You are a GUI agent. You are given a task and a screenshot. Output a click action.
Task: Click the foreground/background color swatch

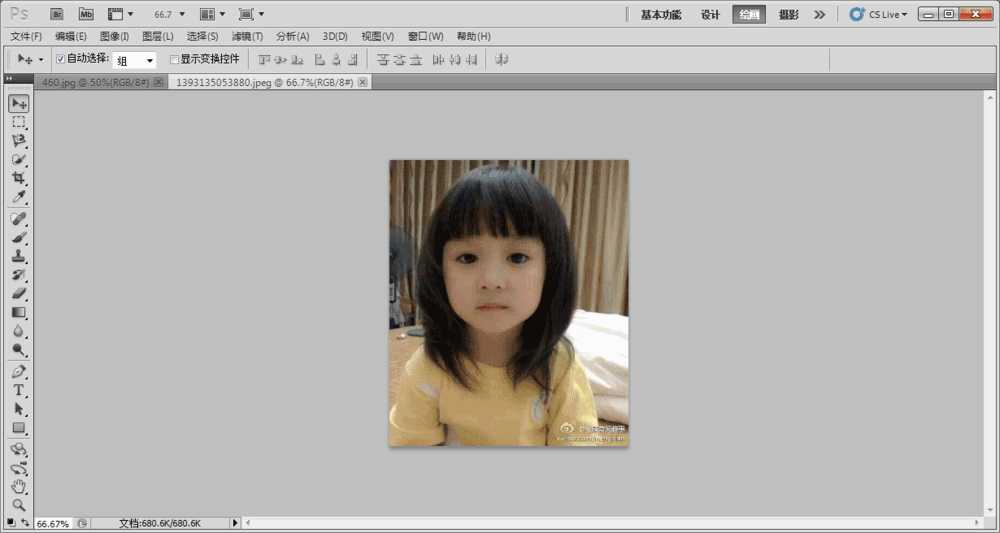pos(10,522)
